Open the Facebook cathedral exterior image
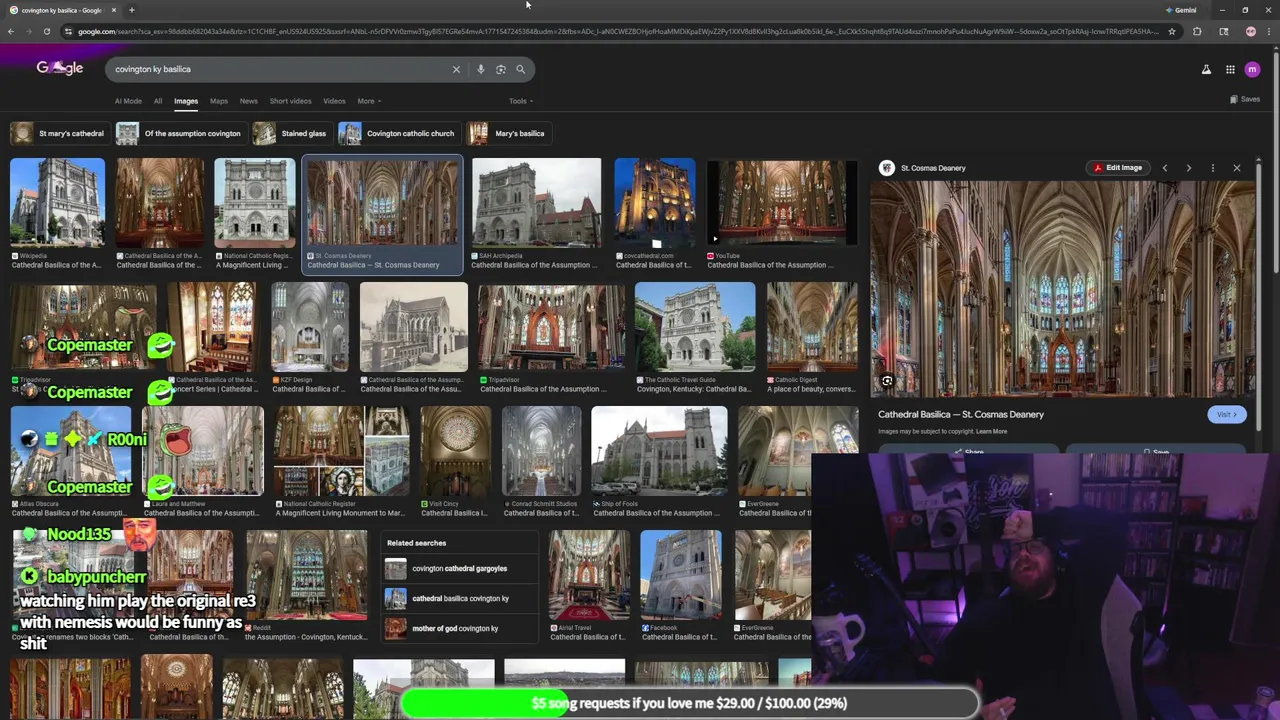Screen dimensions: 1280x720 pyautogui.click(x=681, y=575)
